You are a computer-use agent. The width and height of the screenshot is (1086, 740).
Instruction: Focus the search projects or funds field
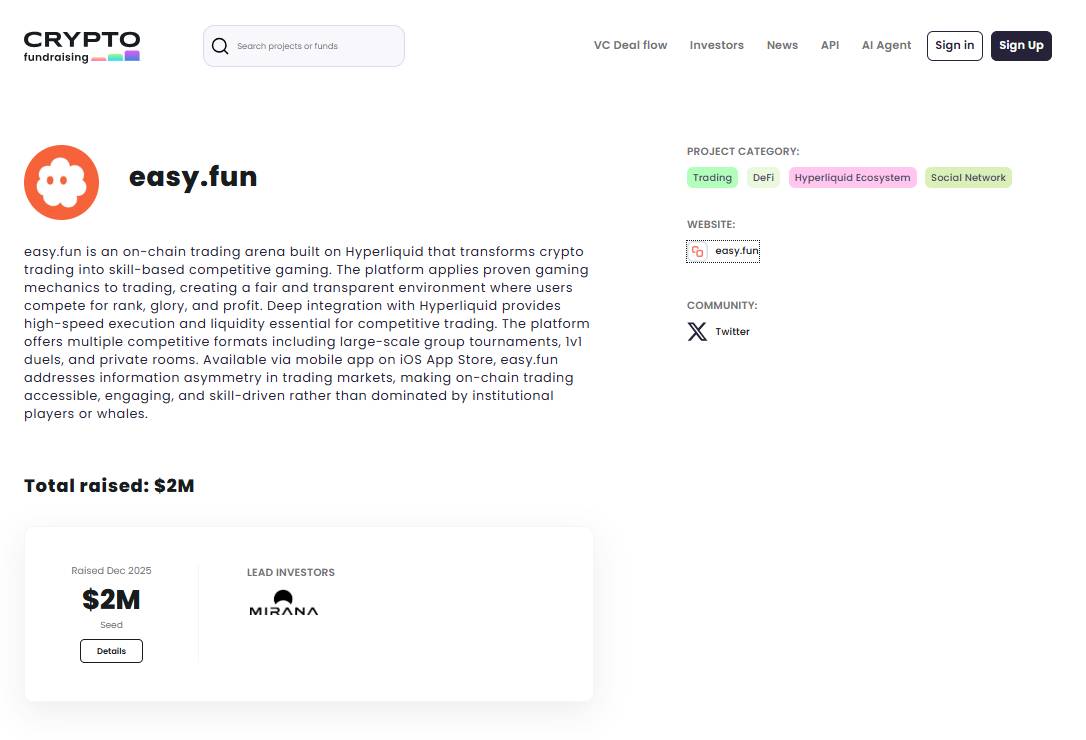pyautogui.click(x=315, y=46)
